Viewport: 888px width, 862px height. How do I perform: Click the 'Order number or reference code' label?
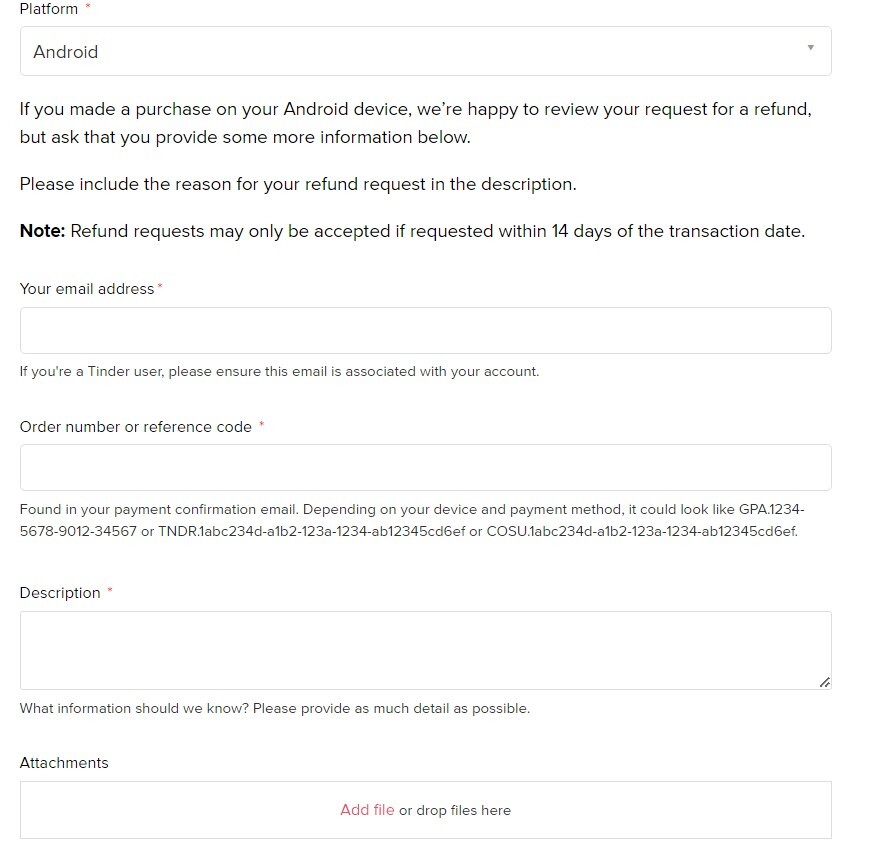(136, 427)
